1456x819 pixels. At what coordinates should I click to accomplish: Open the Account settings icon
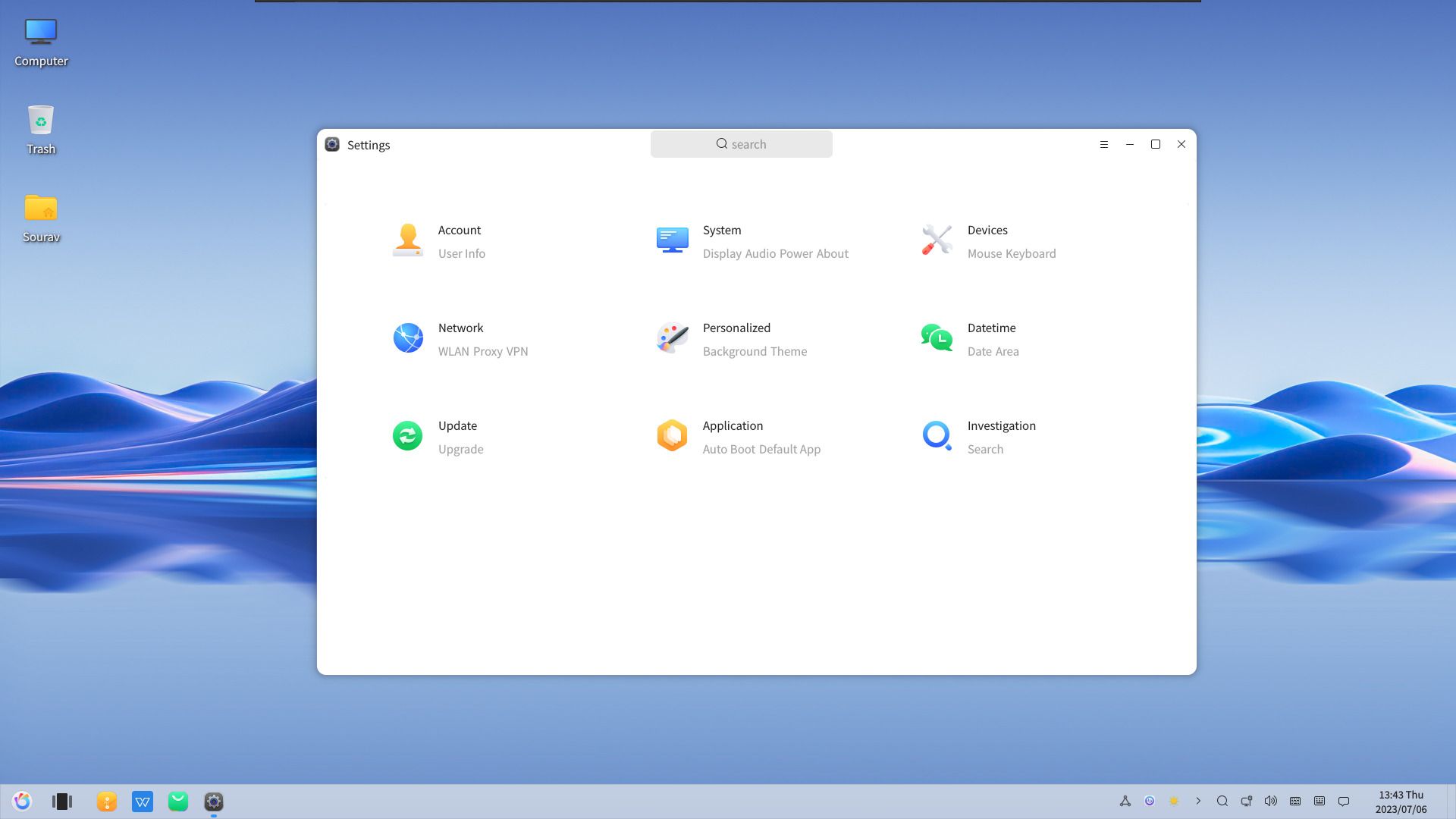point(408,240)
